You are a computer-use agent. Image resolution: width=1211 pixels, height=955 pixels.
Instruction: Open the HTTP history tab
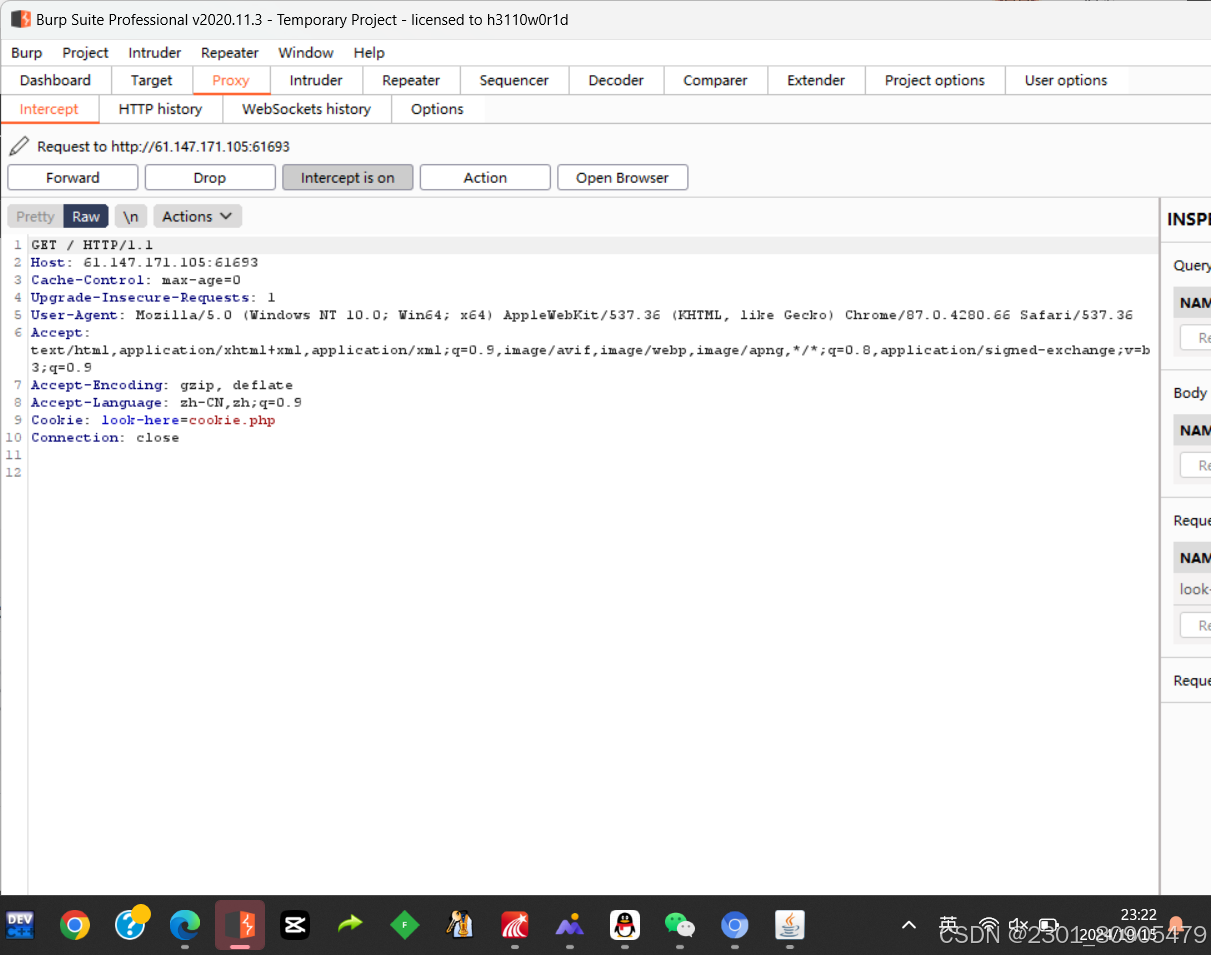point(160,109)
